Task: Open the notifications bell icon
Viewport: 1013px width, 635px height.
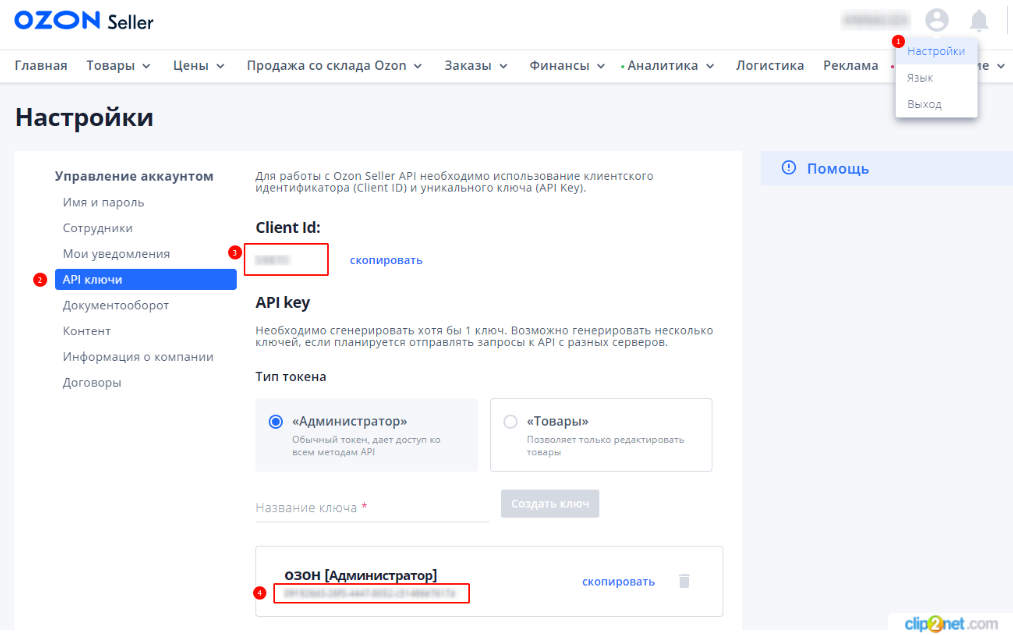Action: [979, 21]
